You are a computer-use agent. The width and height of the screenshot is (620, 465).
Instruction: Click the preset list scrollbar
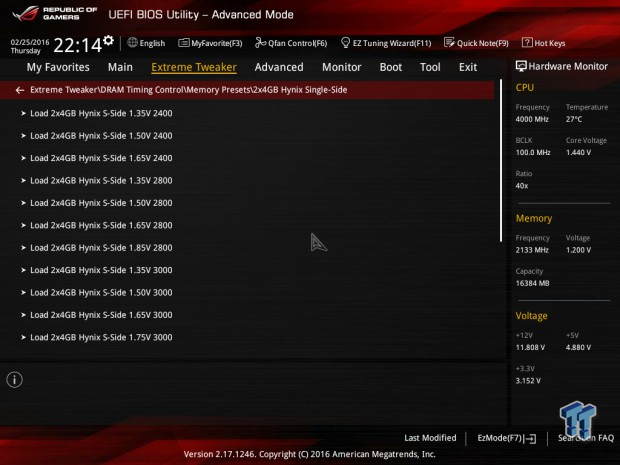pyautogui.click(x=501, y=161)
